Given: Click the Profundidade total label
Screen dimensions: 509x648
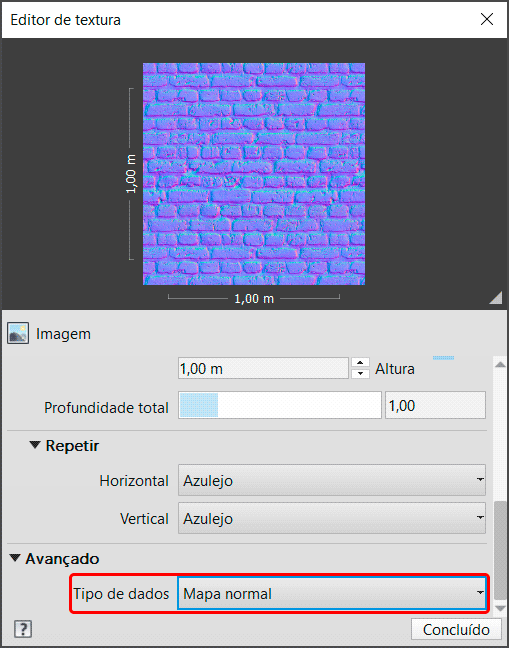Looking at the screenshot, I should click(x=106, y=407).
